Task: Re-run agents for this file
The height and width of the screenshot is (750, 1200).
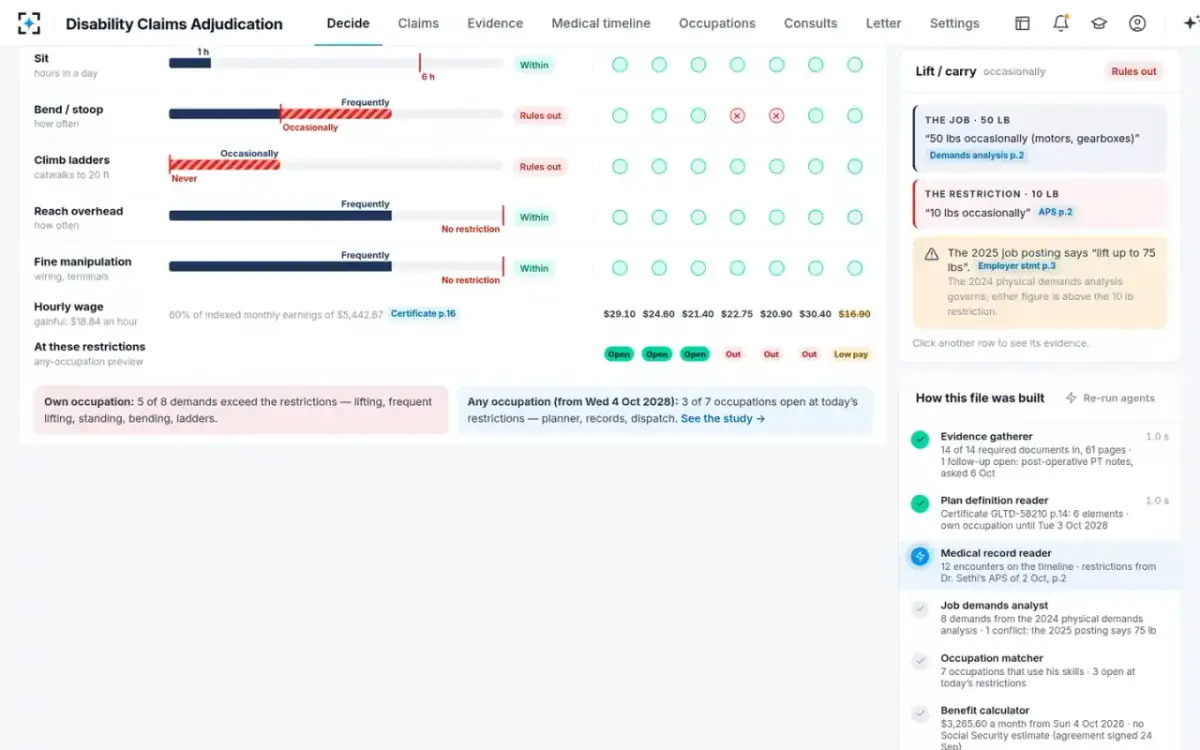Action: coord(1110,398)
